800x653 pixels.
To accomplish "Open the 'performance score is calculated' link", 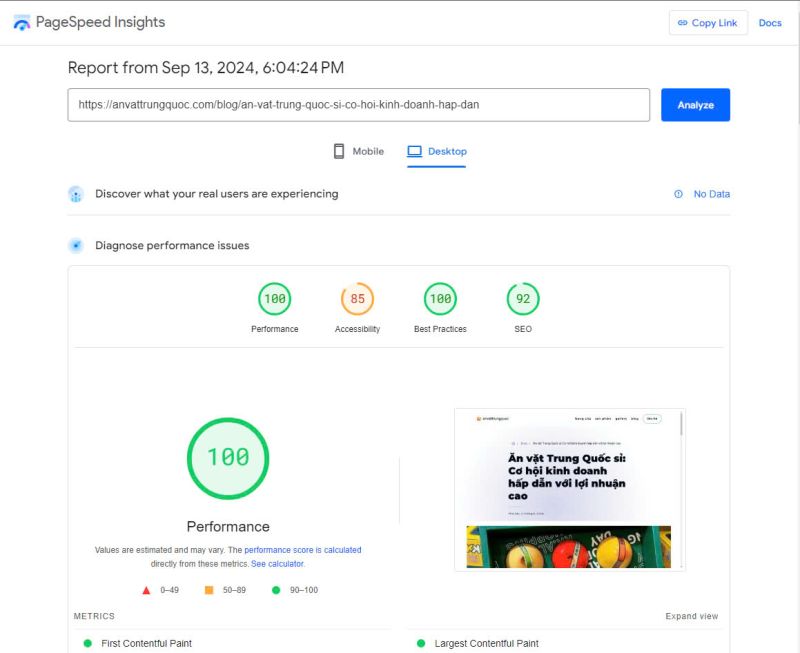I will pyautogui.click(x=303, y=550).
